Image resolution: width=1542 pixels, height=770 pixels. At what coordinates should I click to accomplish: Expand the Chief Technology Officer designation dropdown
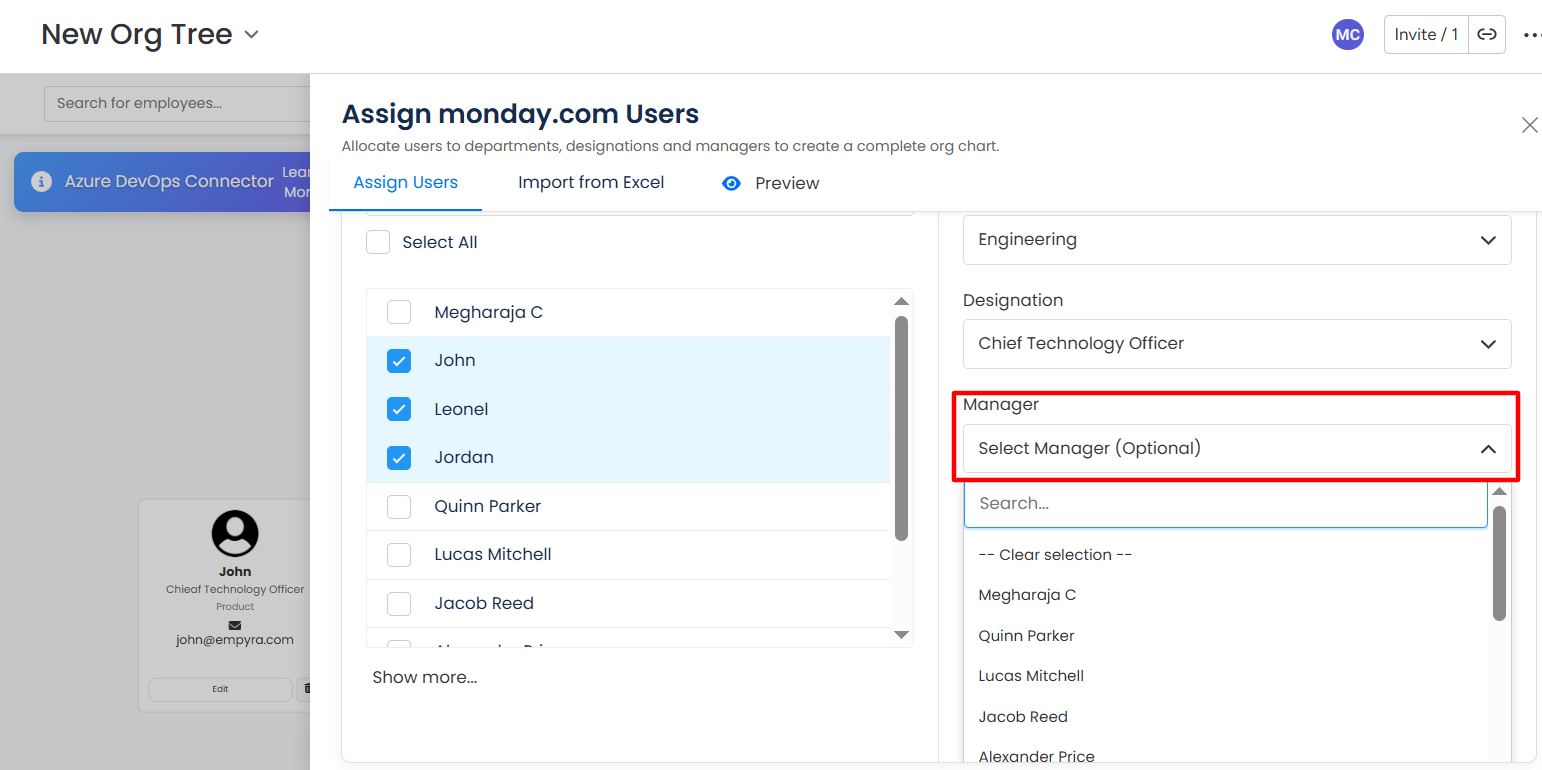click(x=1237, y=344)
